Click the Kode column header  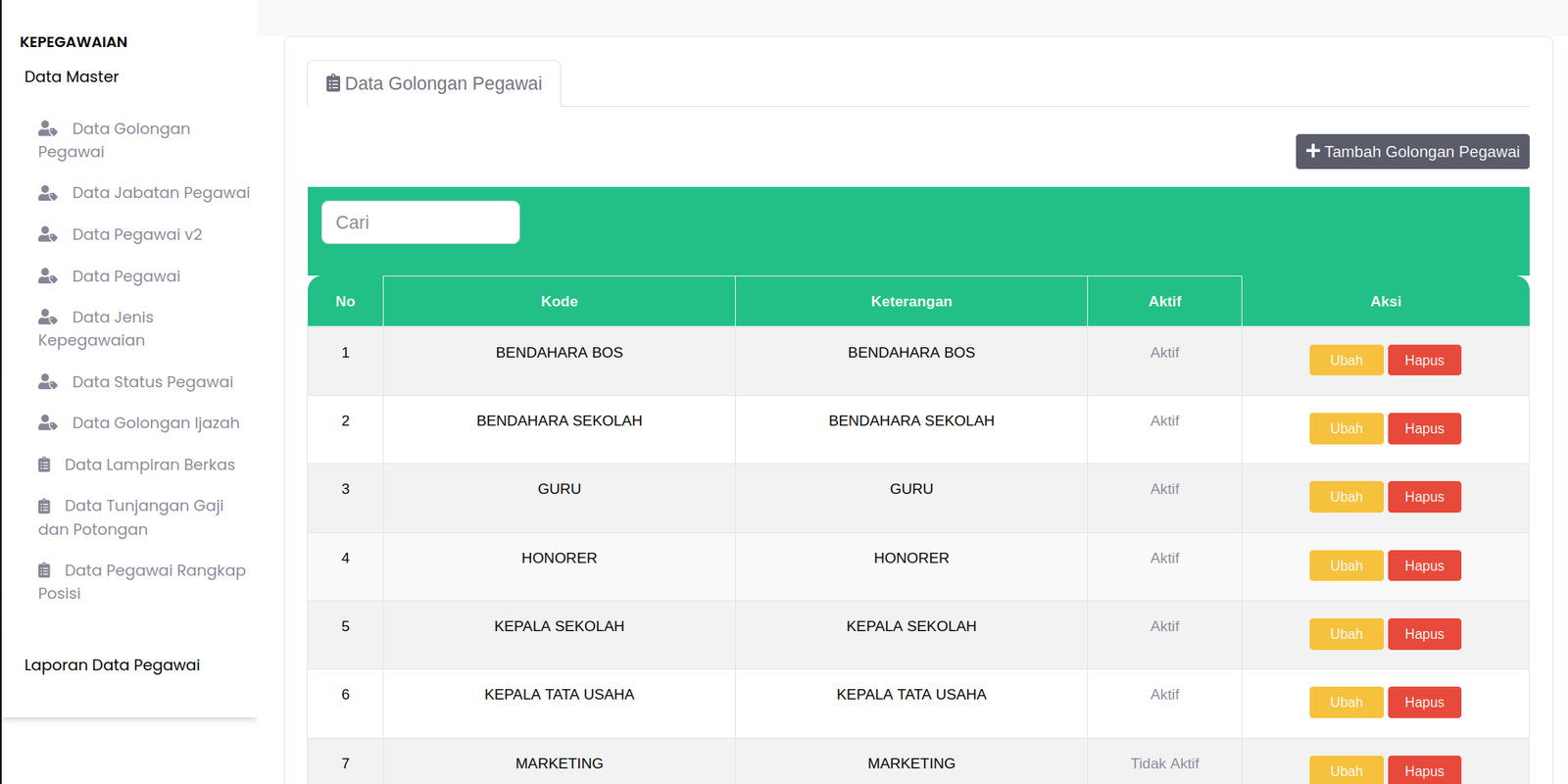[x=559, y=301]
